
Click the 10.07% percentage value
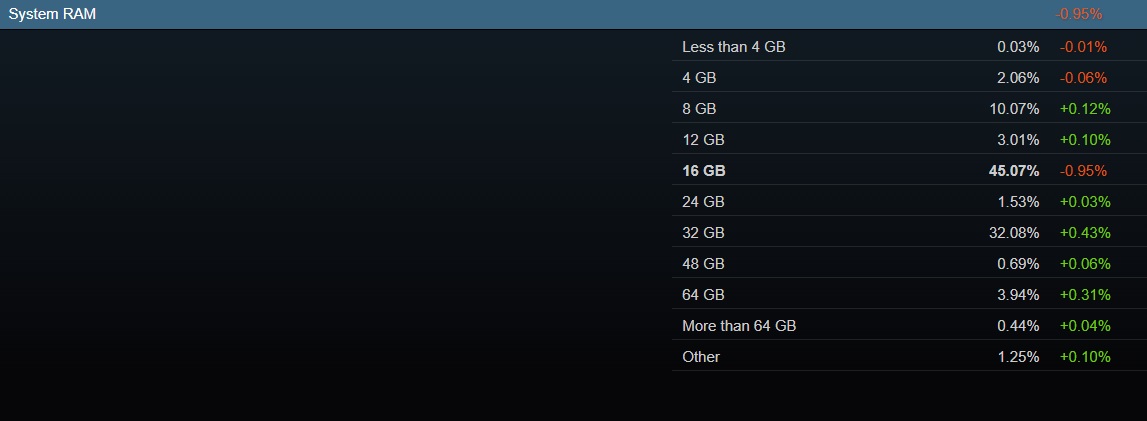click(1014, 109)
